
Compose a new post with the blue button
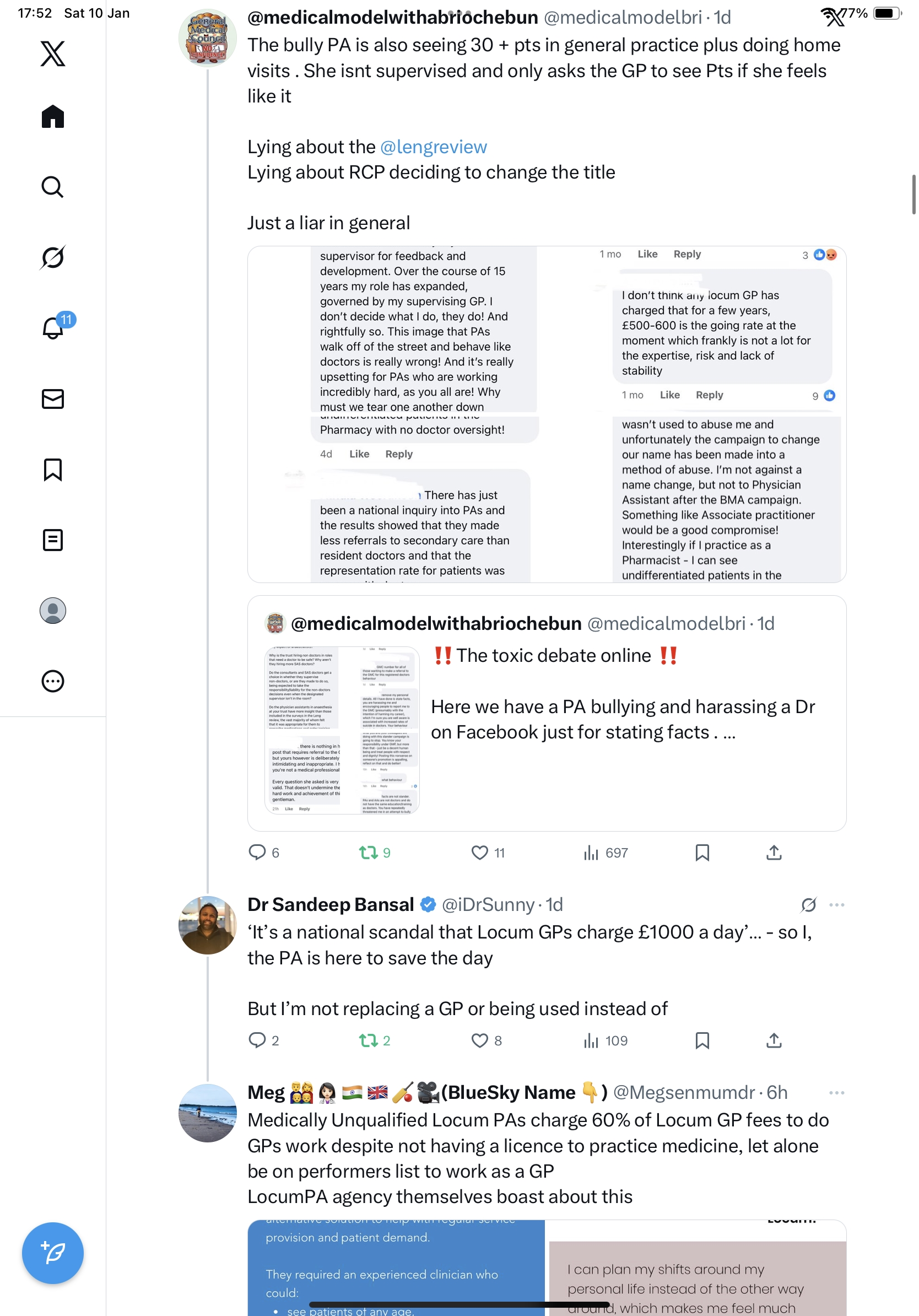click(x=53, y=1253)
